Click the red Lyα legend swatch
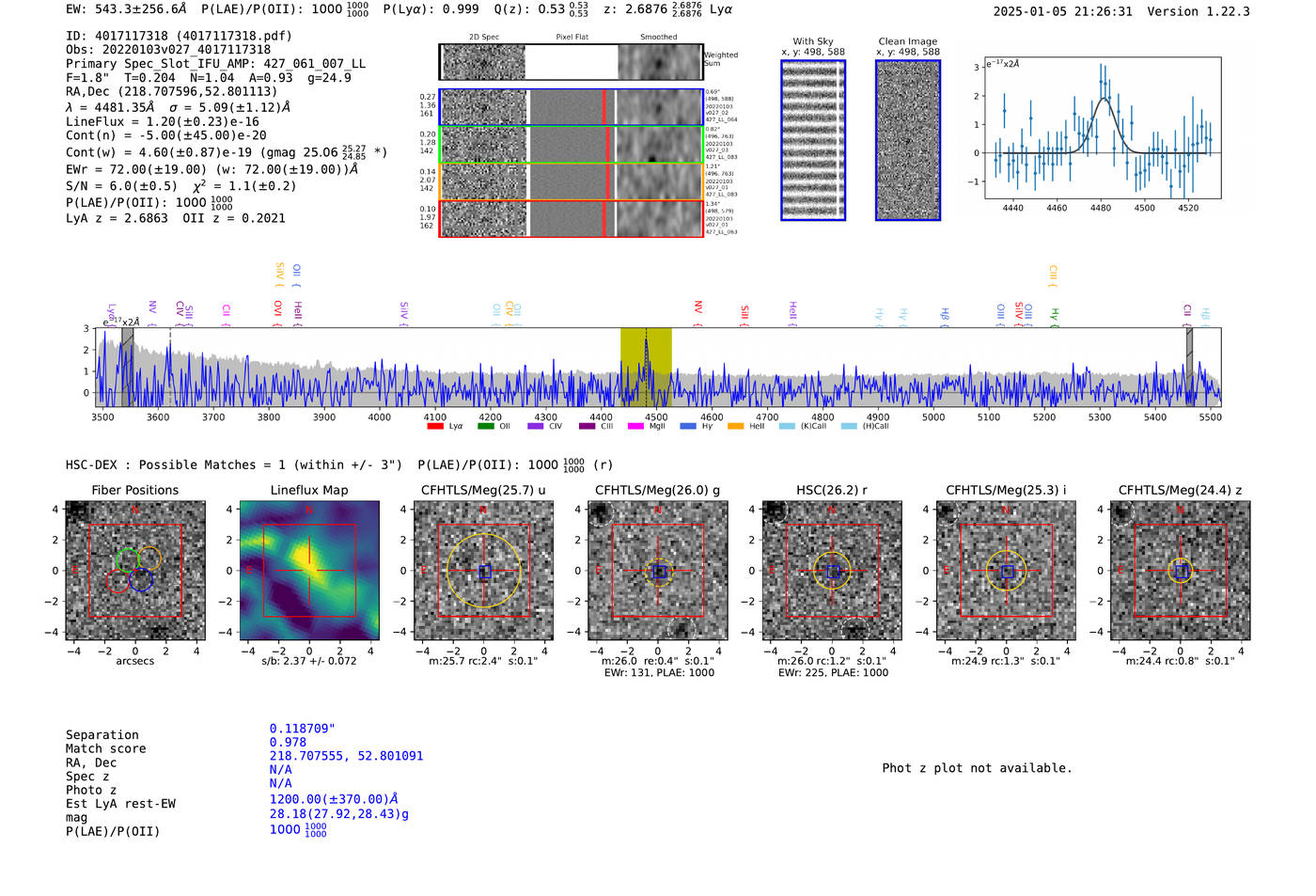 [435, 426]
